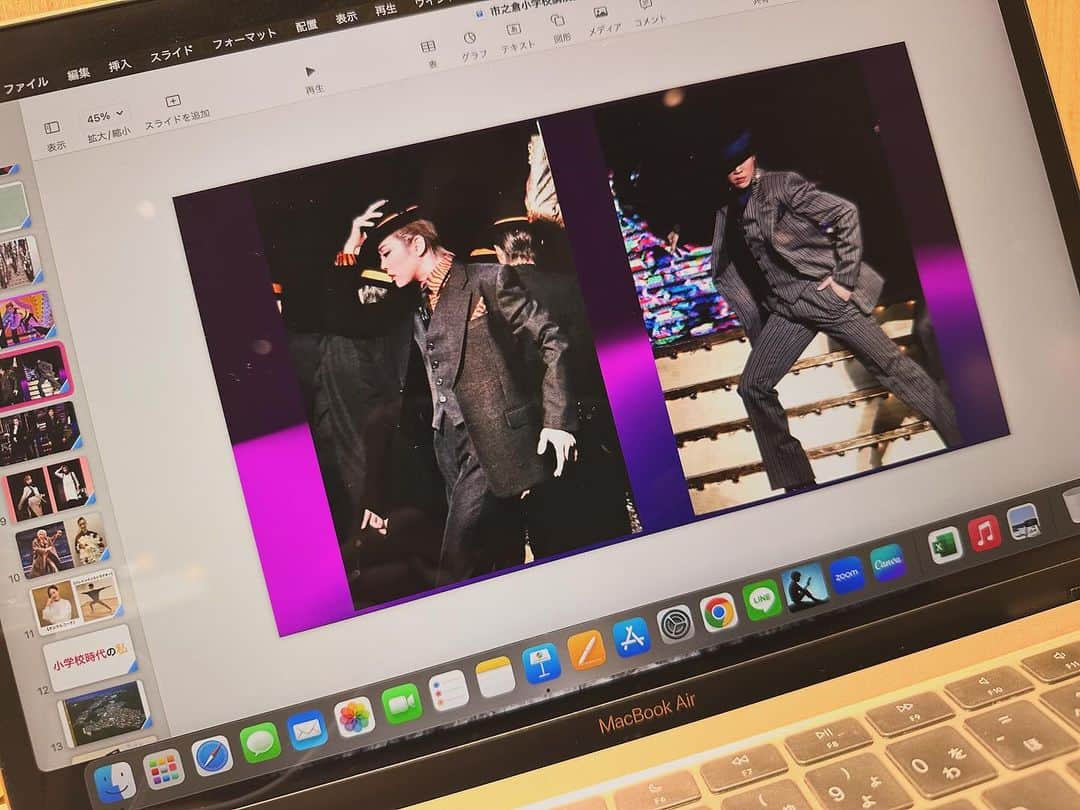Select the colorful pink illustration slide thumbnail
This screenshot has height=810, width=1080.
coord(26,318)
